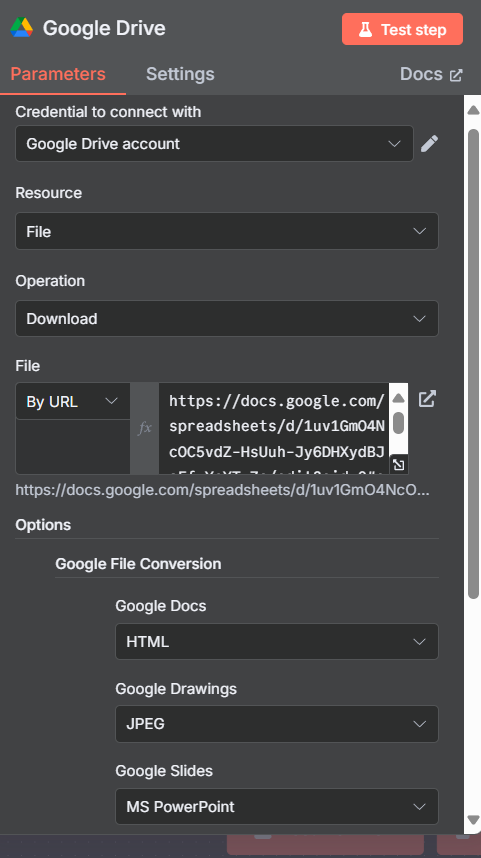
Task: Open Google Slides MS PowerPoint dropdown
Action: coord(277,807)
